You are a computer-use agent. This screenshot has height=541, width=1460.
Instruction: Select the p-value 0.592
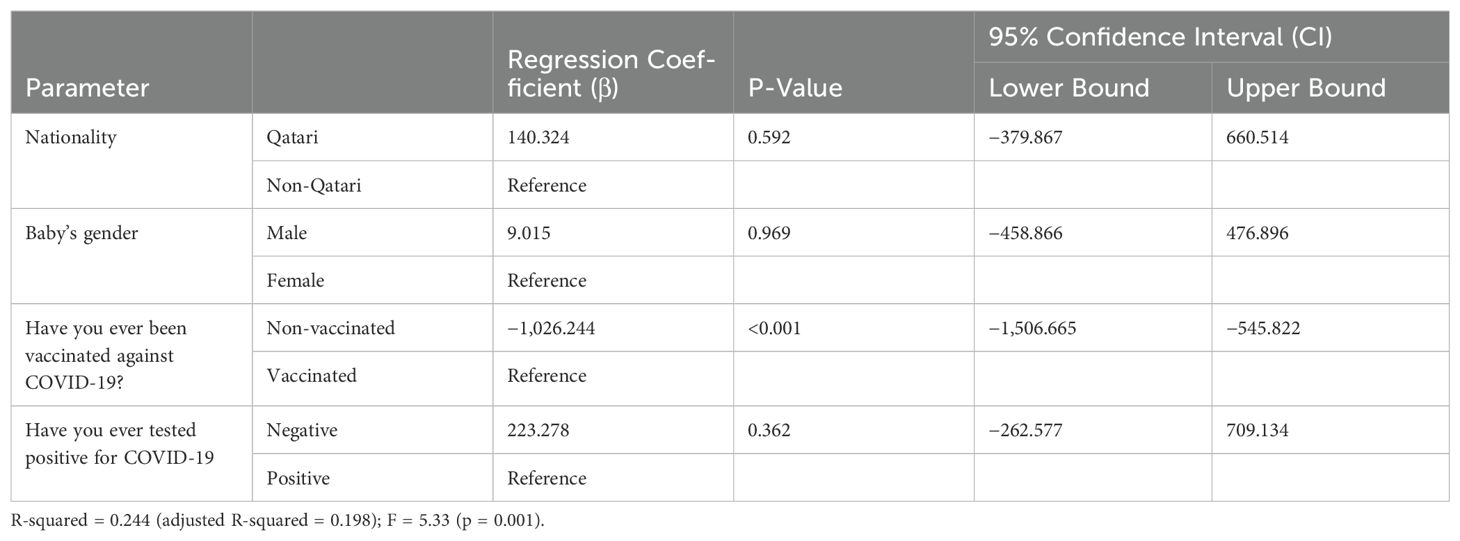click(769, 138)
